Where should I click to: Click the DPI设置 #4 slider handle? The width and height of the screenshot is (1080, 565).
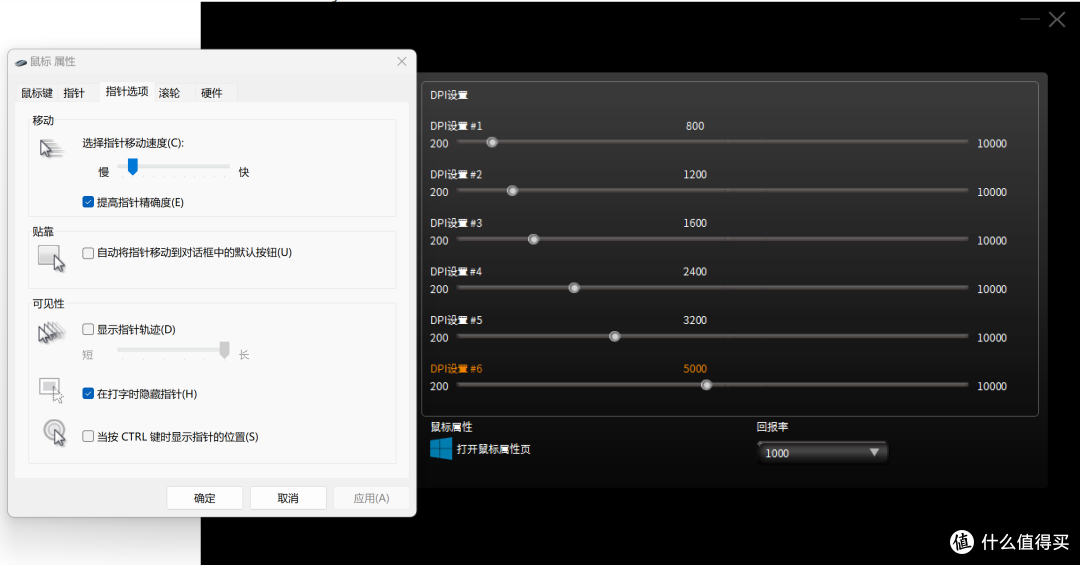click(574, 288)
